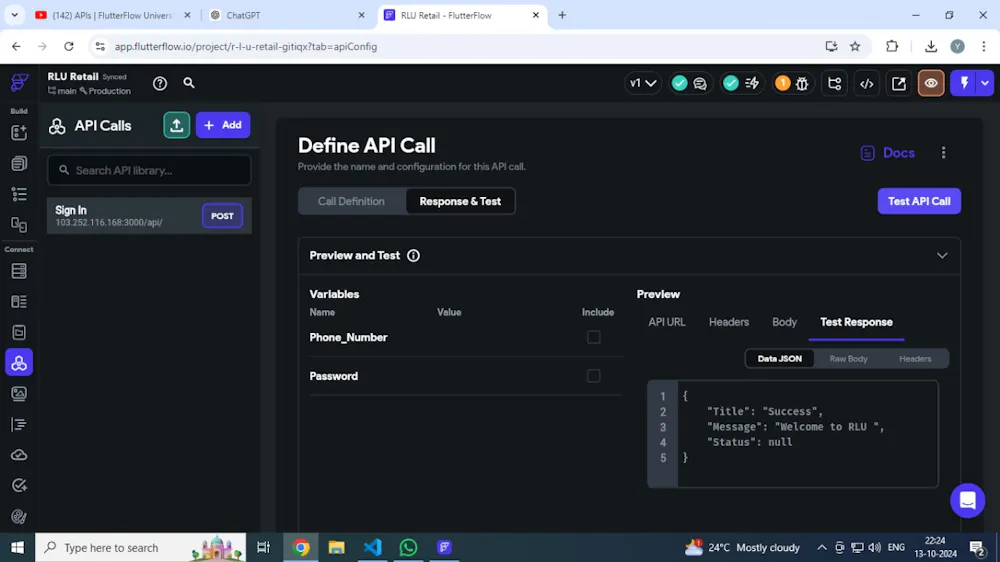The image size is (1000, 562).
Task: Switch to API URL preview tab
Action: tap(667, 322)
